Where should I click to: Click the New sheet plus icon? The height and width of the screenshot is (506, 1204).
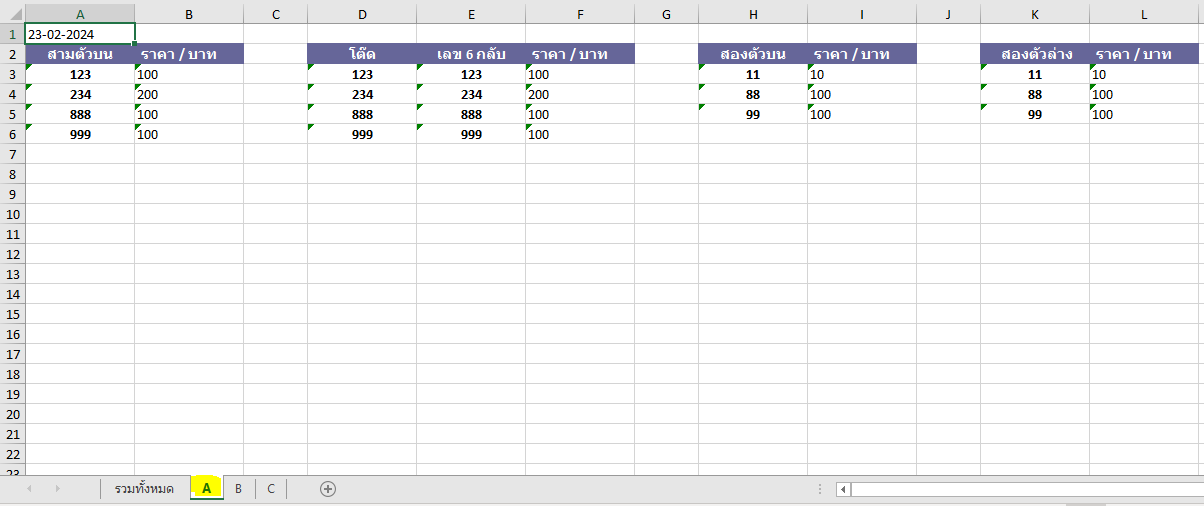point(327,489)
